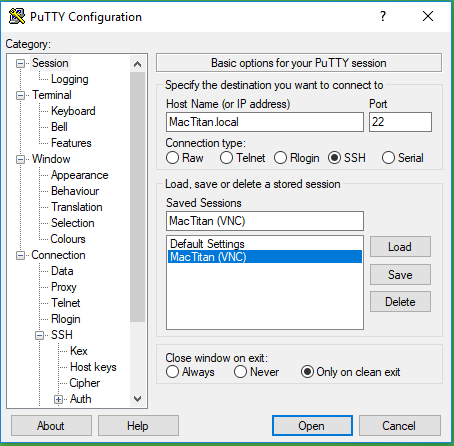The image size is (454, 446).
Task: Set close window on exit to Never
Action: [240, 372]
